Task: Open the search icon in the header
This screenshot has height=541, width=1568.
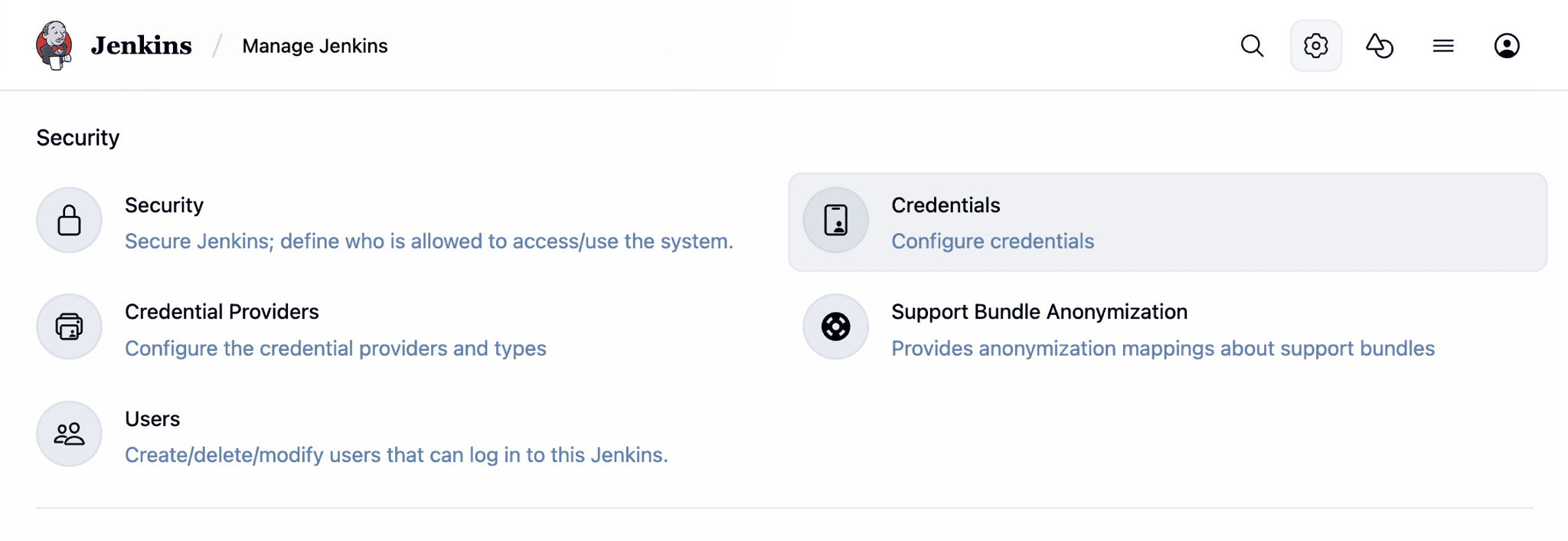Action: (x=1251, y=46)
